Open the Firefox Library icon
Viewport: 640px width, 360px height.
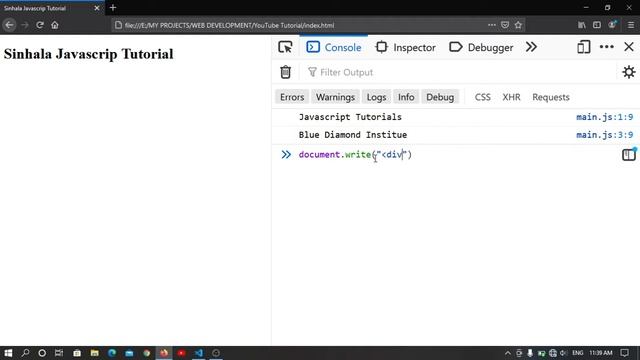point(582,25)
